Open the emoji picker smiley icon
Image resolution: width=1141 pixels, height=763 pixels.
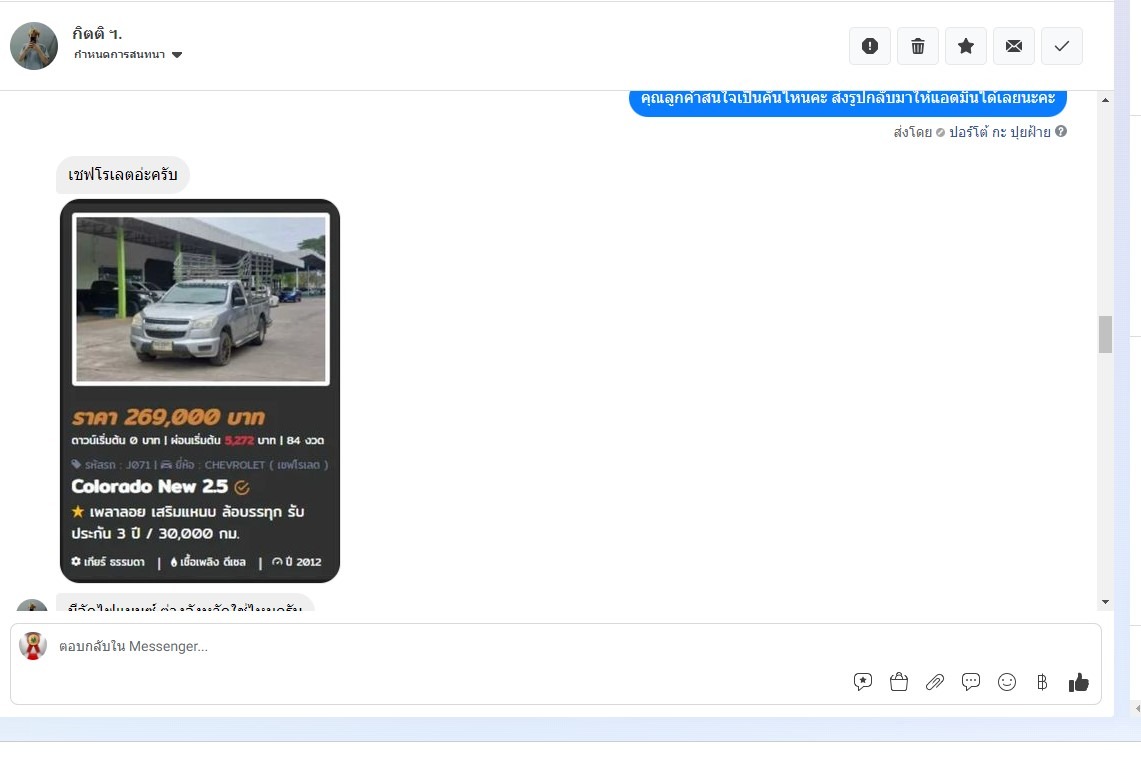coord(1007,682)
